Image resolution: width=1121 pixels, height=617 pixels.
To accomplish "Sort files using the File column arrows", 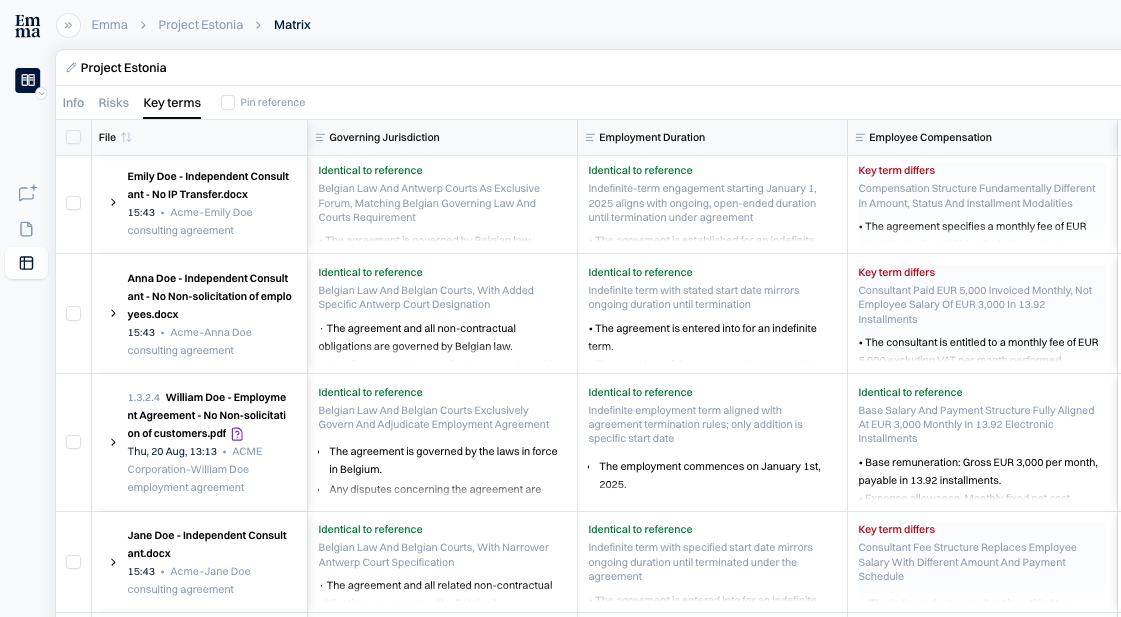I will tap(127, 137).
